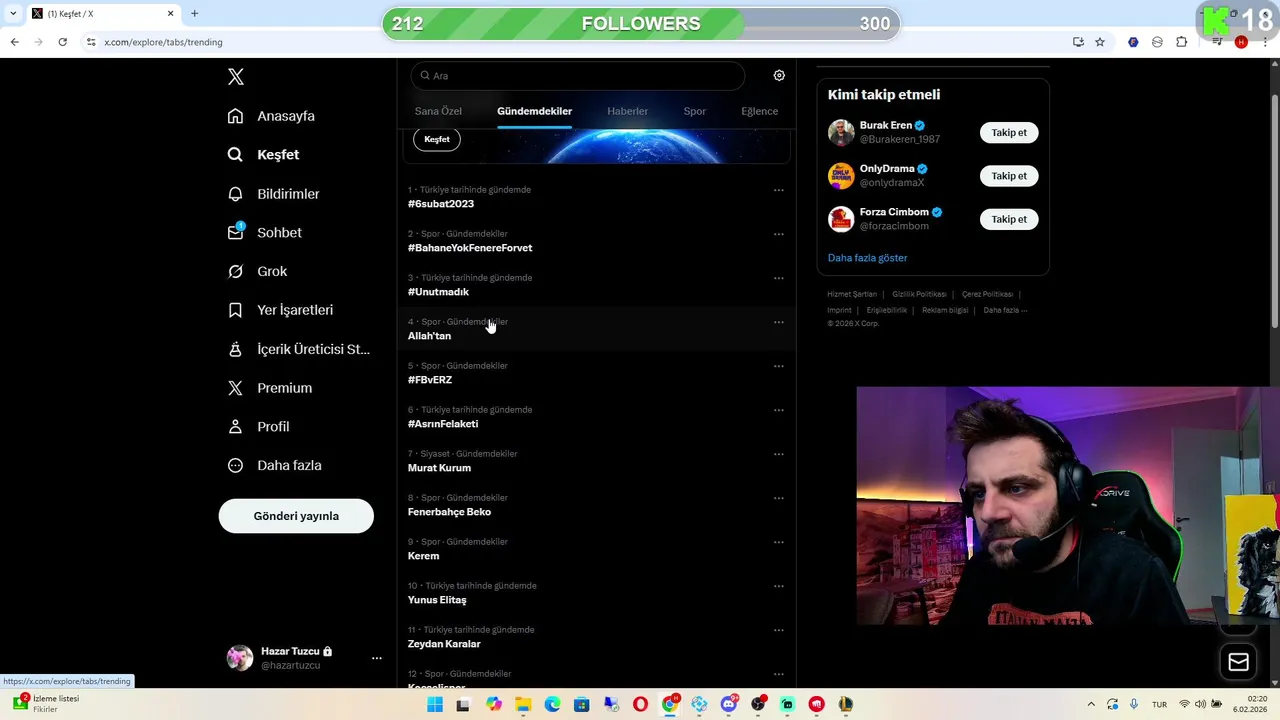This screenshot has width=1280, height=720.
Task: Open İçerik Üreticisi Stüdyosu icon
Action: [235, 349]
